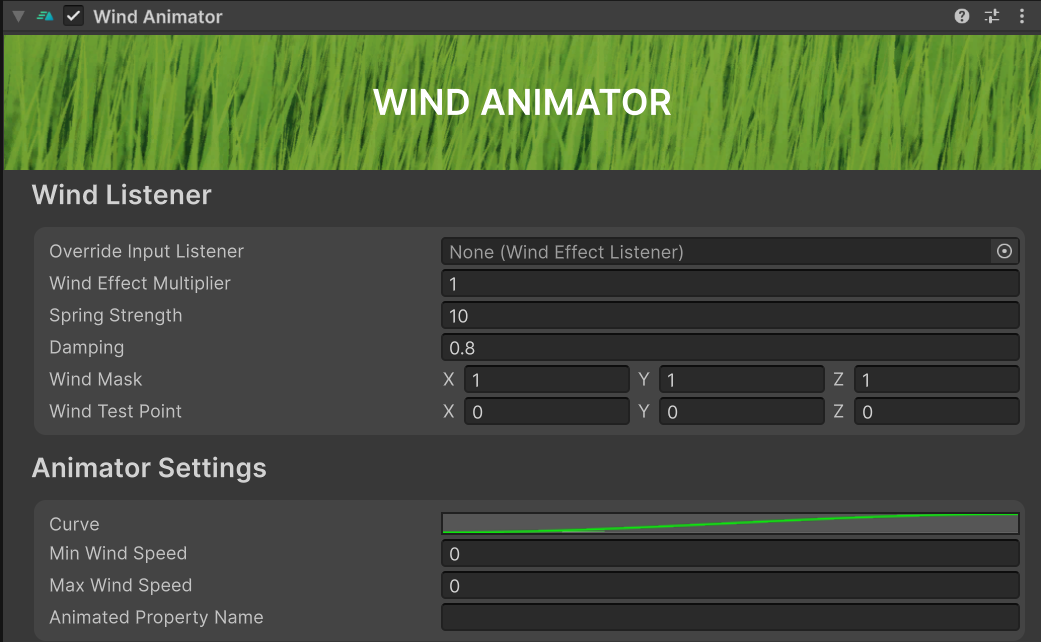
Task: Click the Wind Test Point Z field
Action: [x=936, y=412]
